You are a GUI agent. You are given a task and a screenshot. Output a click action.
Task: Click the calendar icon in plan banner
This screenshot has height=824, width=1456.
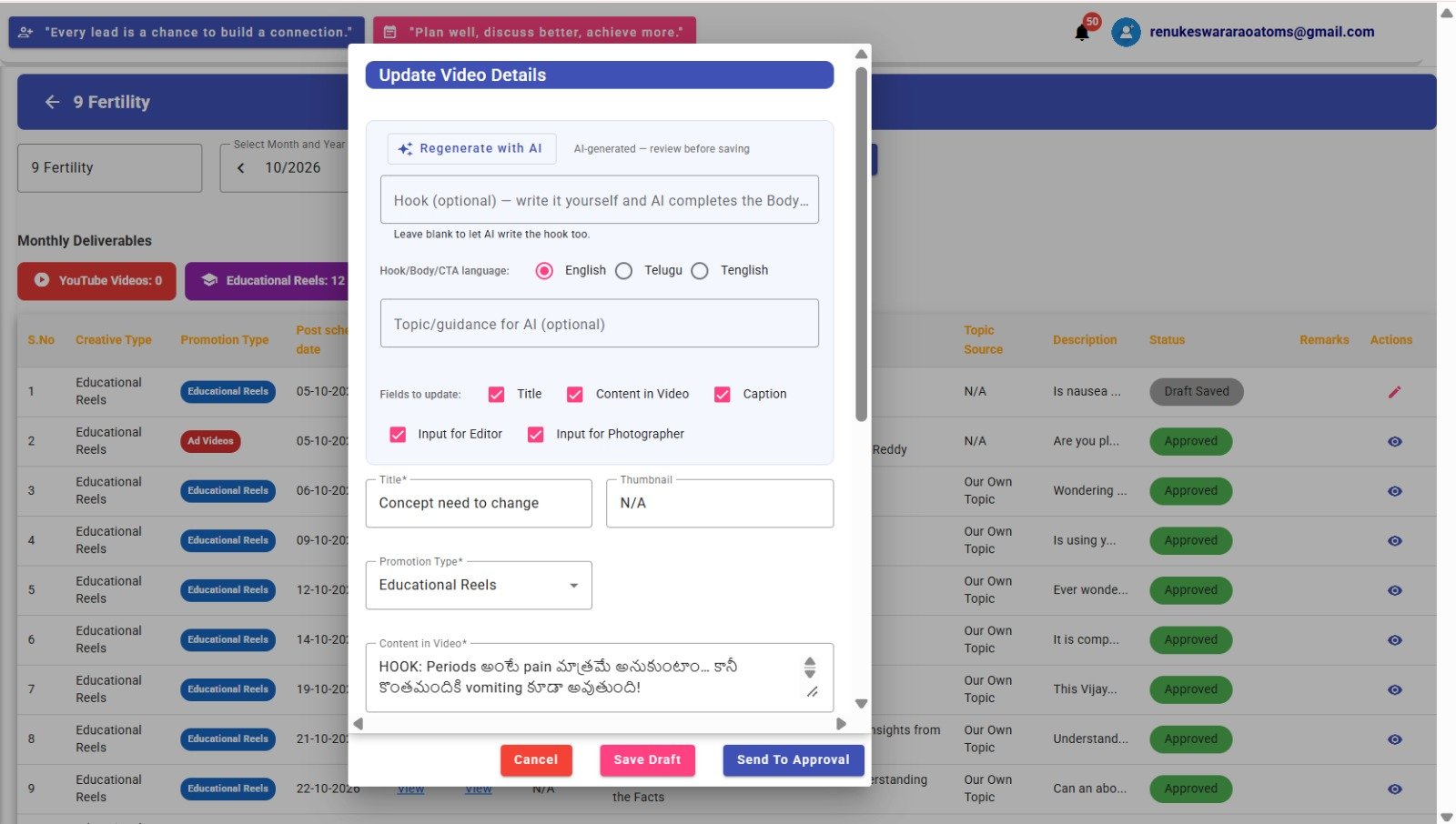click(389, 33)
